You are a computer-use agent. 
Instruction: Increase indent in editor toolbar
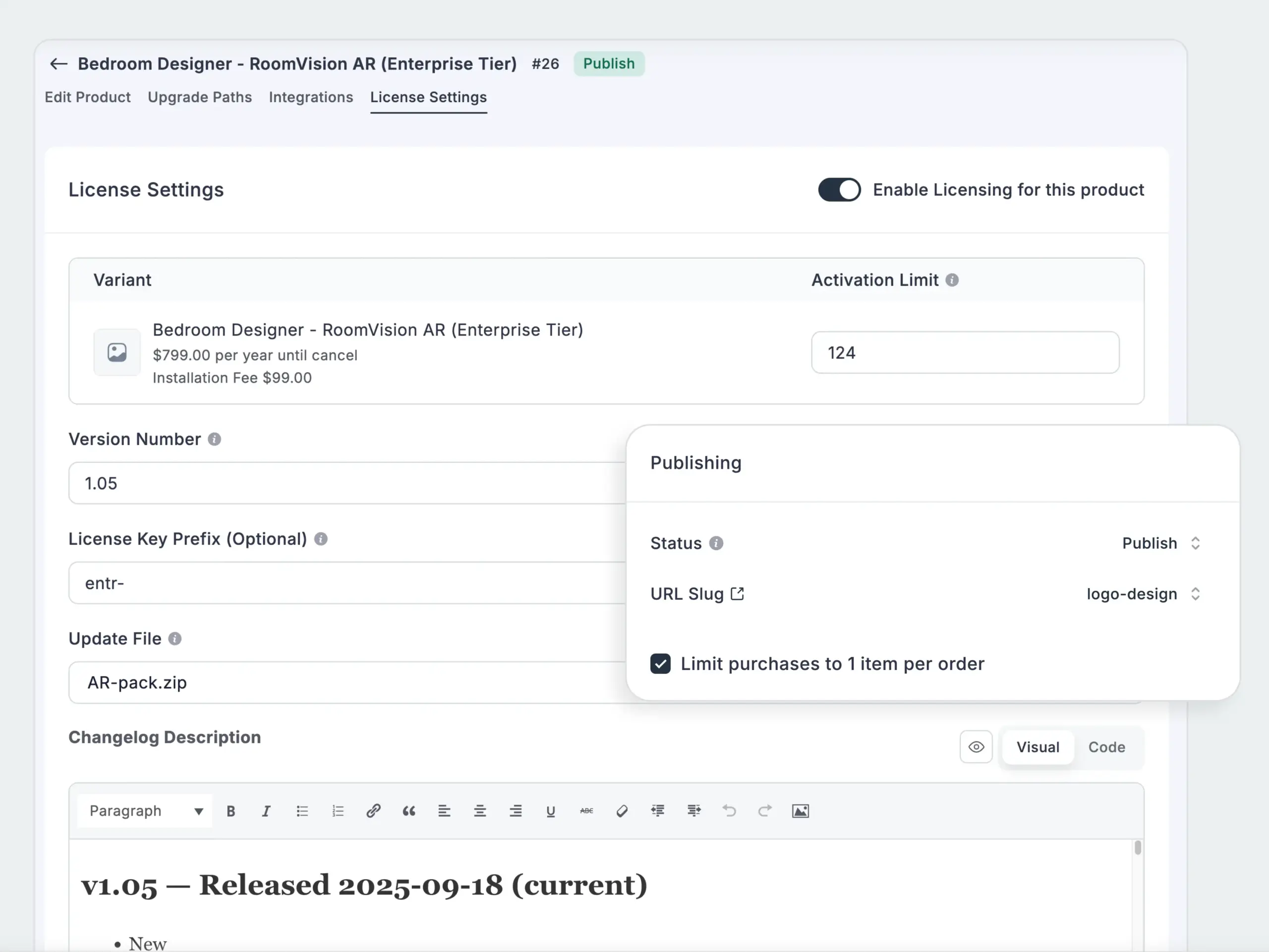click(x=693, y=811)
